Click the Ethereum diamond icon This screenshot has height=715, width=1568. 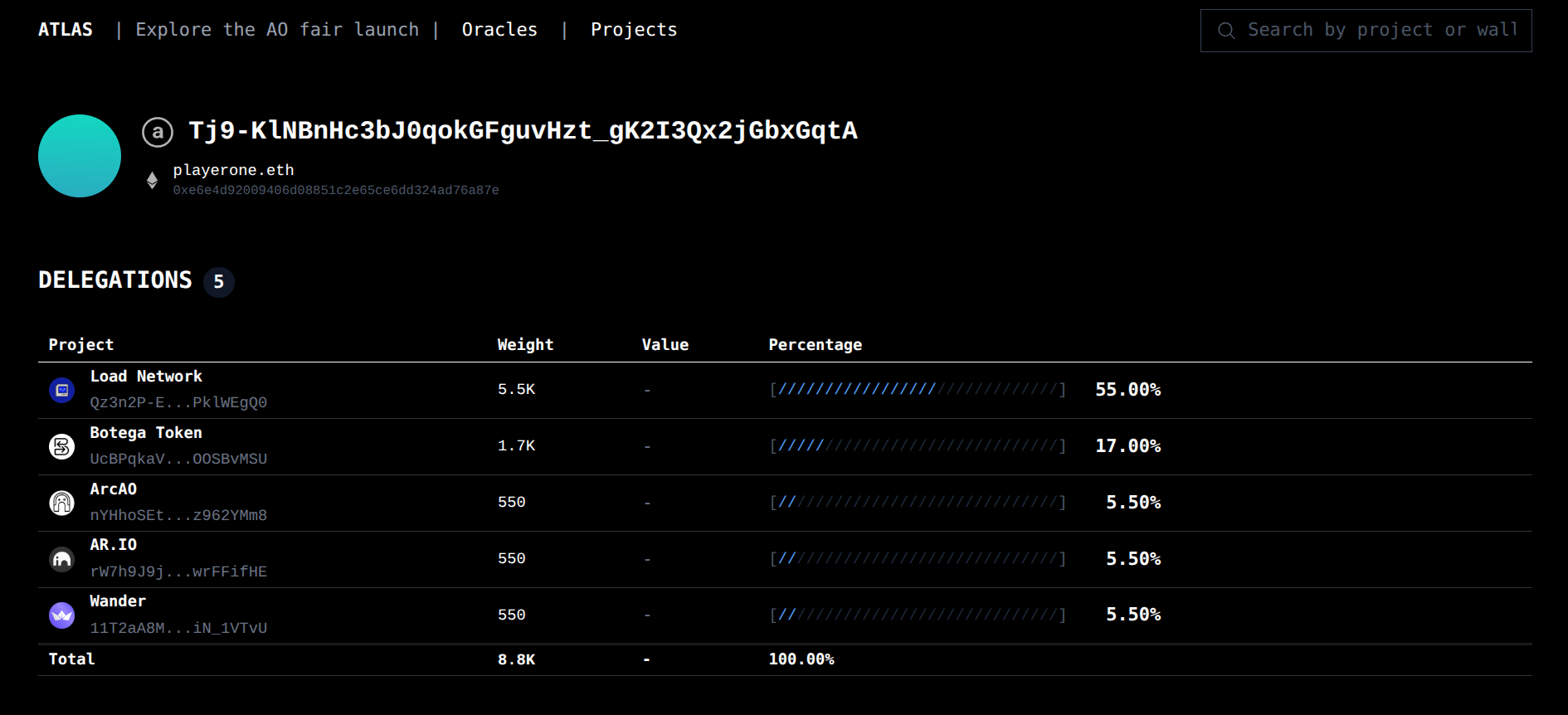click(152, 180)
